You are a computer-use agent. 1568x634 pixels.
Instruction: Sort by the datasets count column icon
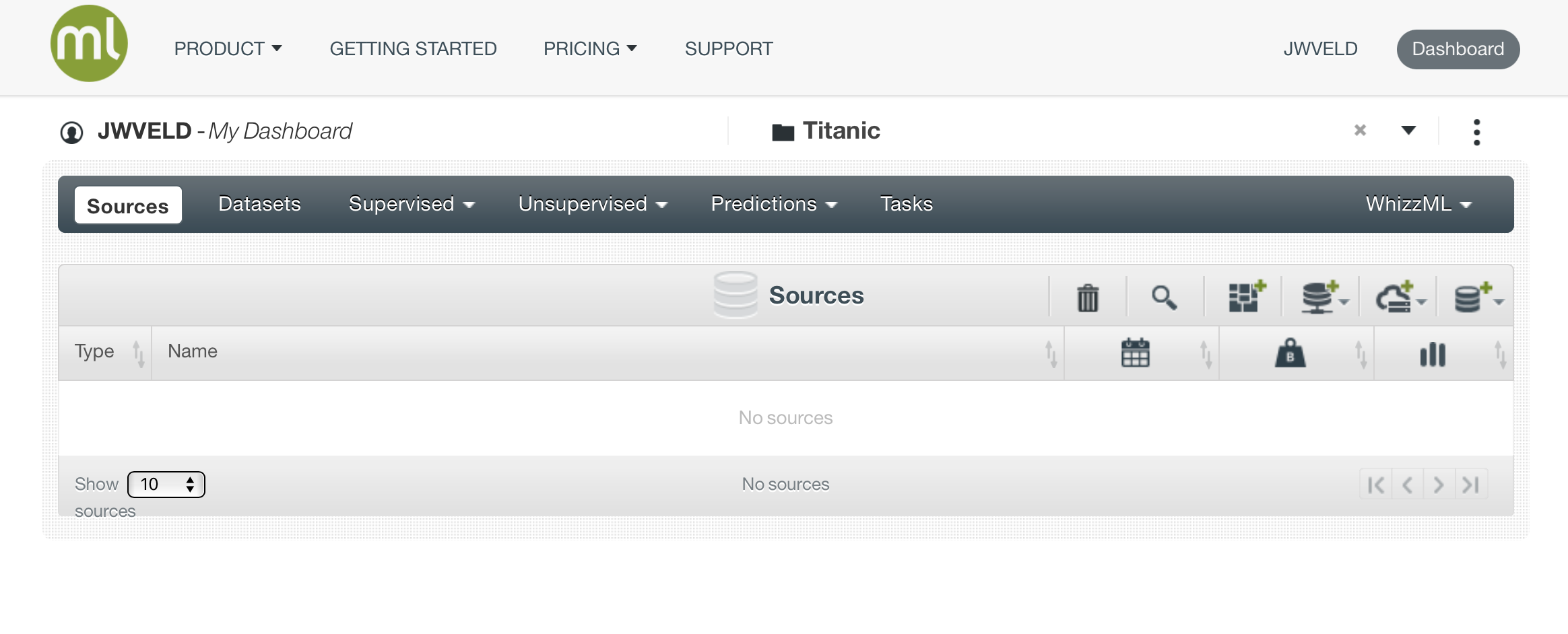coord(1433,354)
